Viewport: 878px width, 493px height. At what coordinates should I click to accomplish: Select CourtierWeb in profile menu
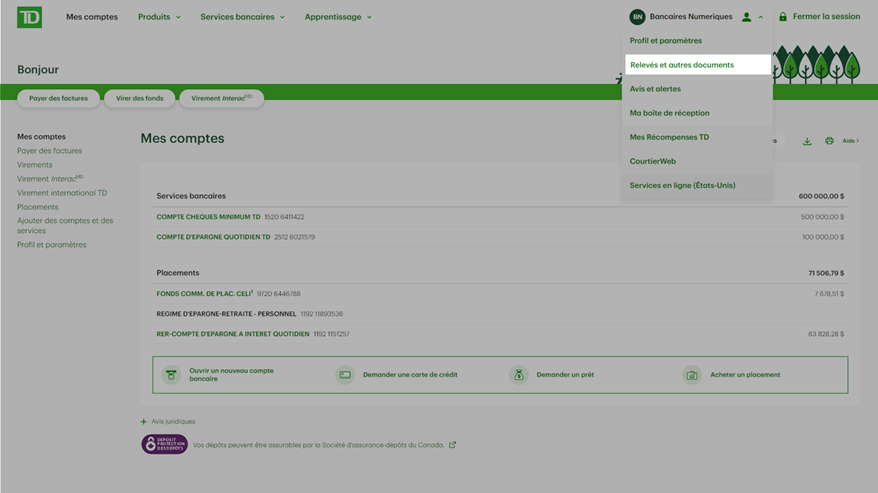[x=652, y=161]
